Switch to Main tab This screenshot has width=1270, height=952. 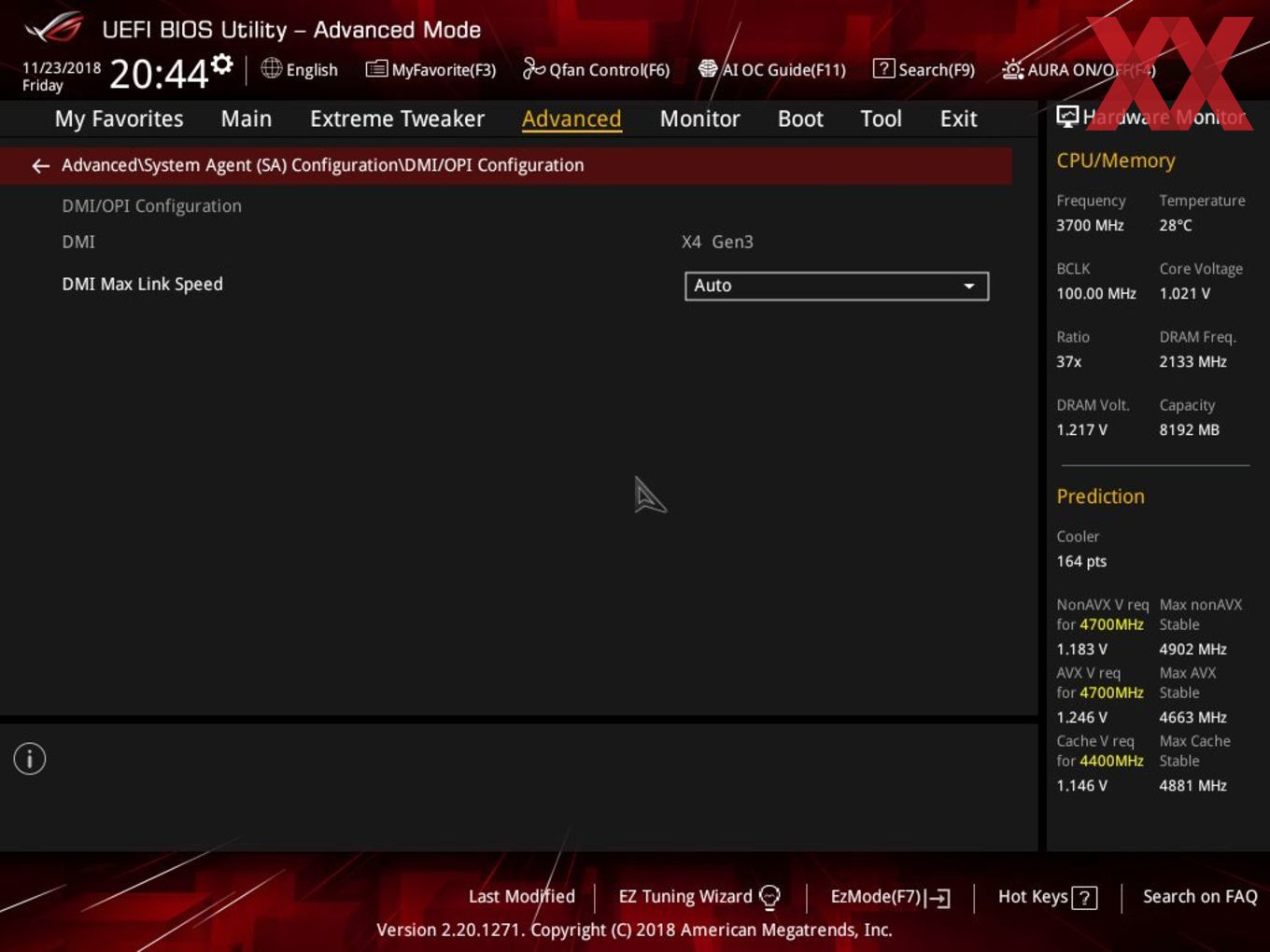click(x=247, y=119)
